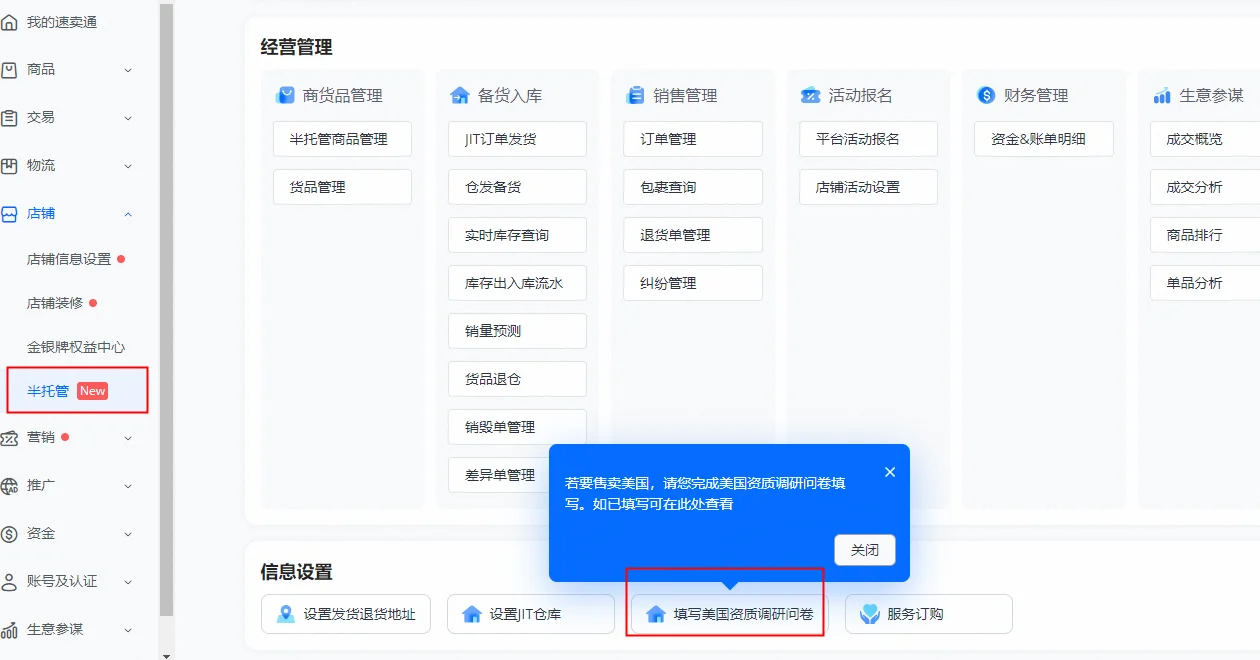Open JIT订单发货
This screenshot has height=660, width=1260.
coord(517,139)
